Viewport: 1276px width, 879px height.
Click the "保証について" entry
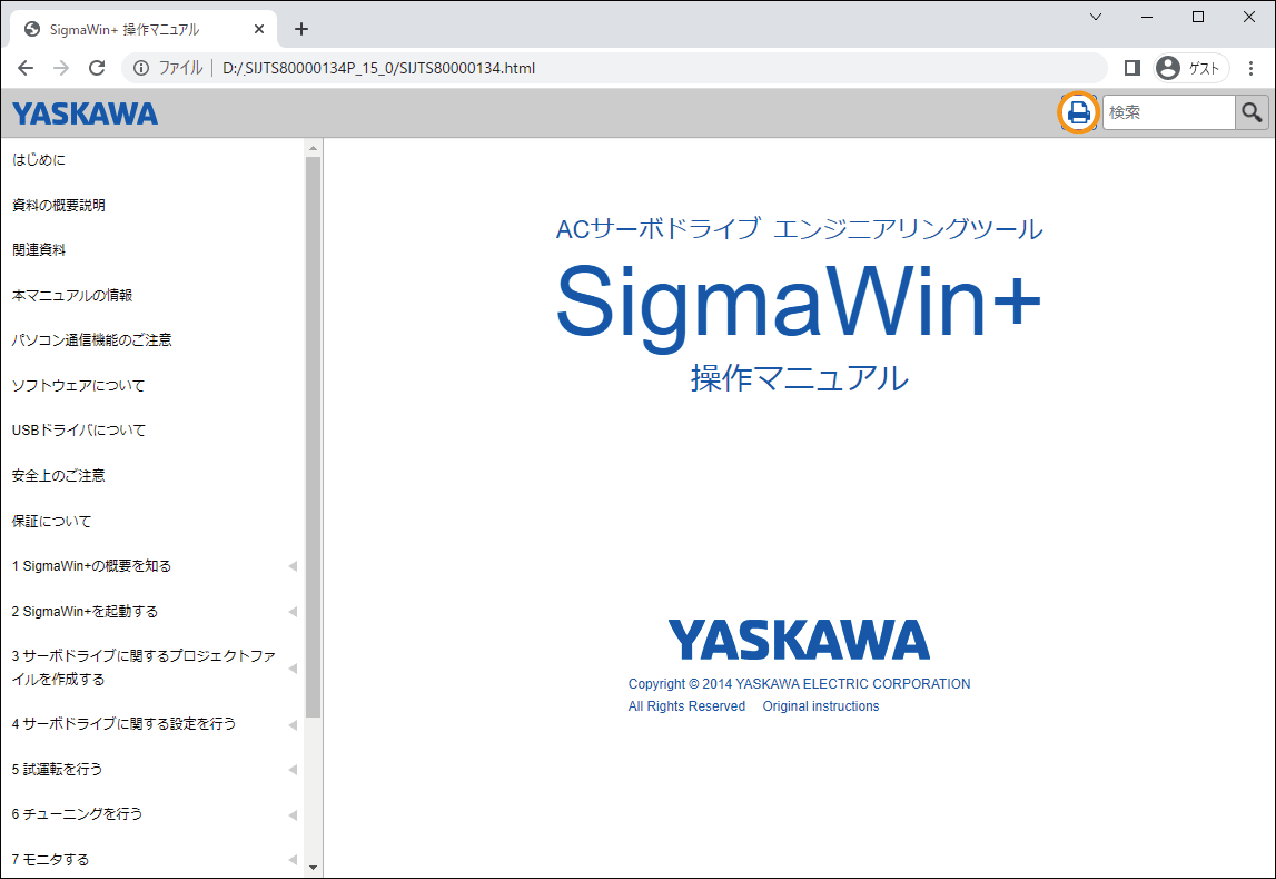[x=49, y=521]
